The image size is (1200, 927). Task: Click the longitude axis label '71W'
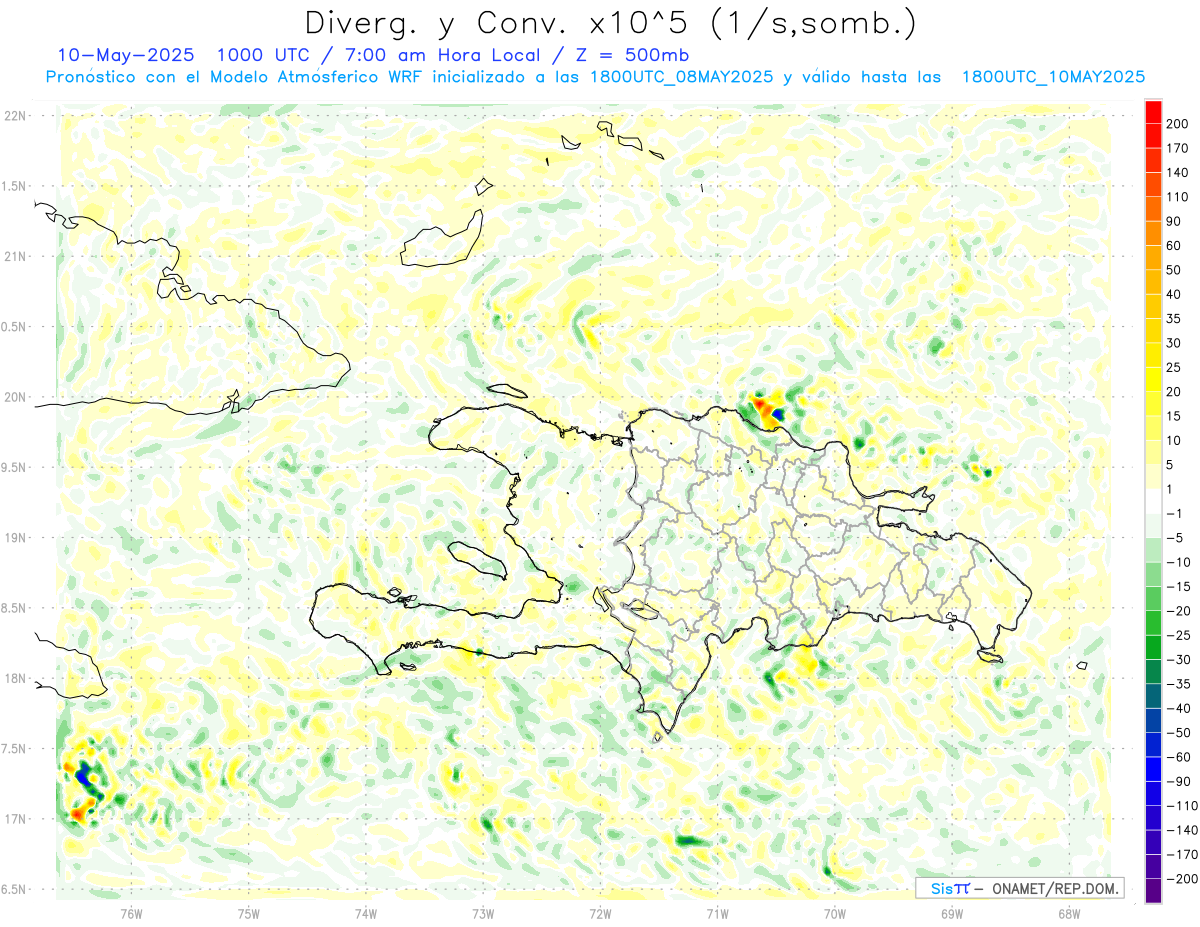click(x=717, y=914)
